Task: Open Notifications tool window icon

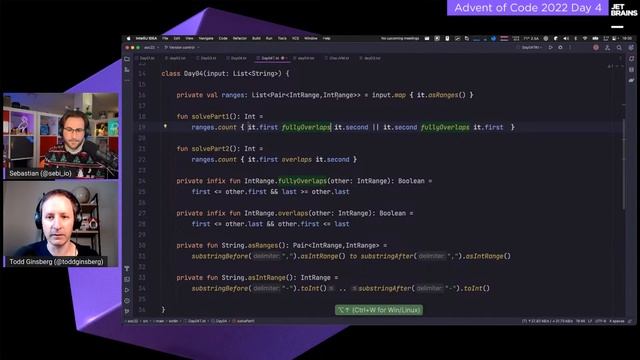Action: pos(631,59)
